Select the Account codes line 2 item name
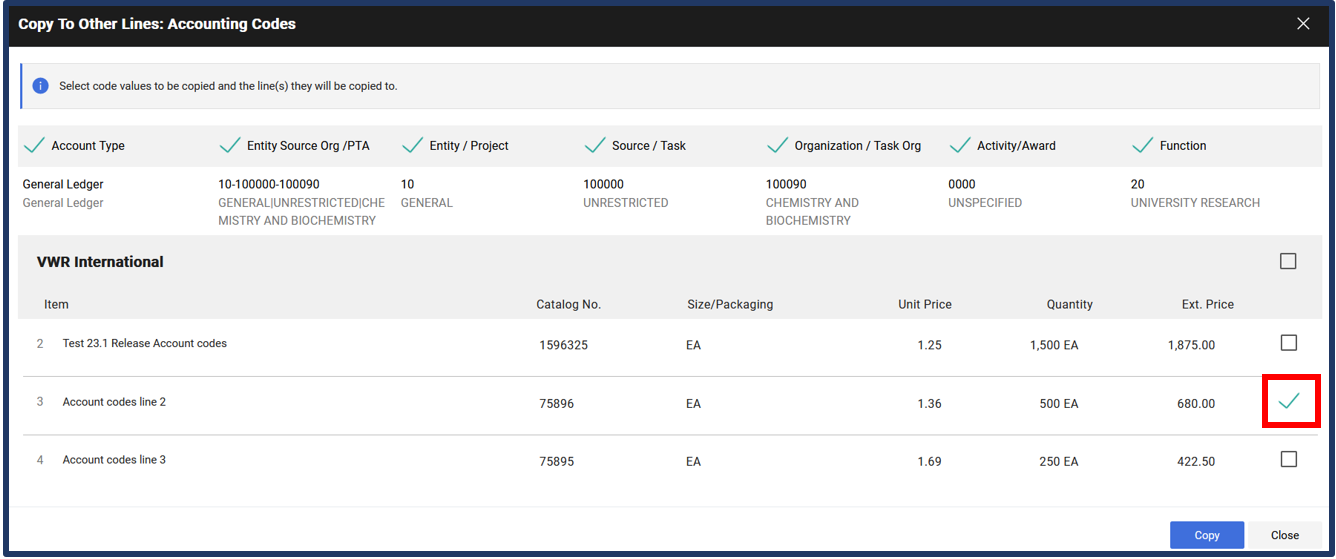 [114, 402]
